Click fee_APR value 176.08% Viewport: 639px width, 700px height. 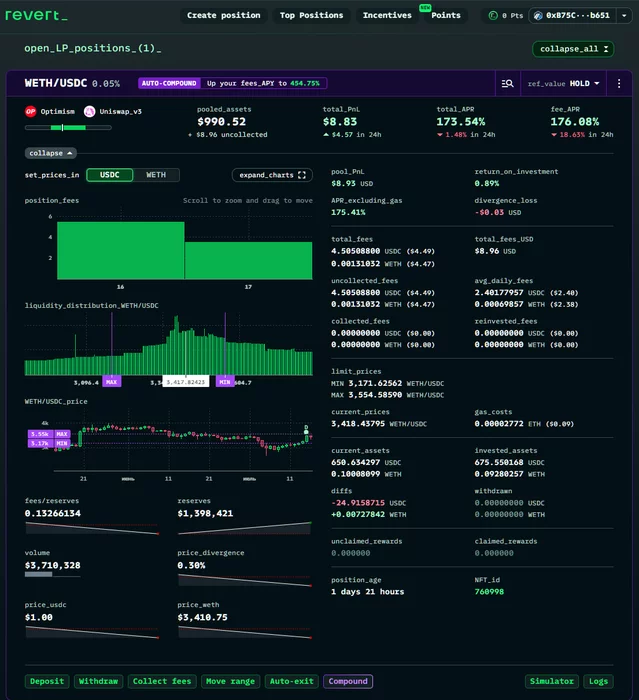click(575, 122)
